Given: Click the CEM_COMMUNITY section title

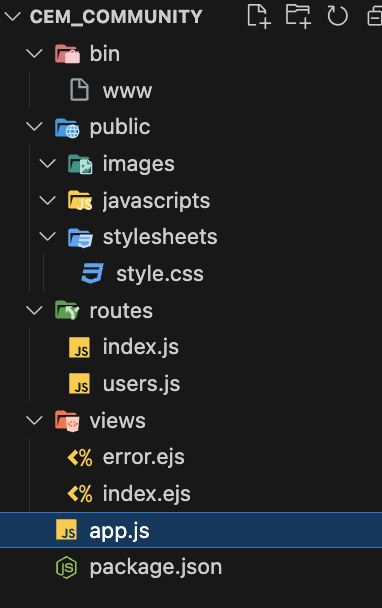Looking at the screenshot, I should [116, 17].
